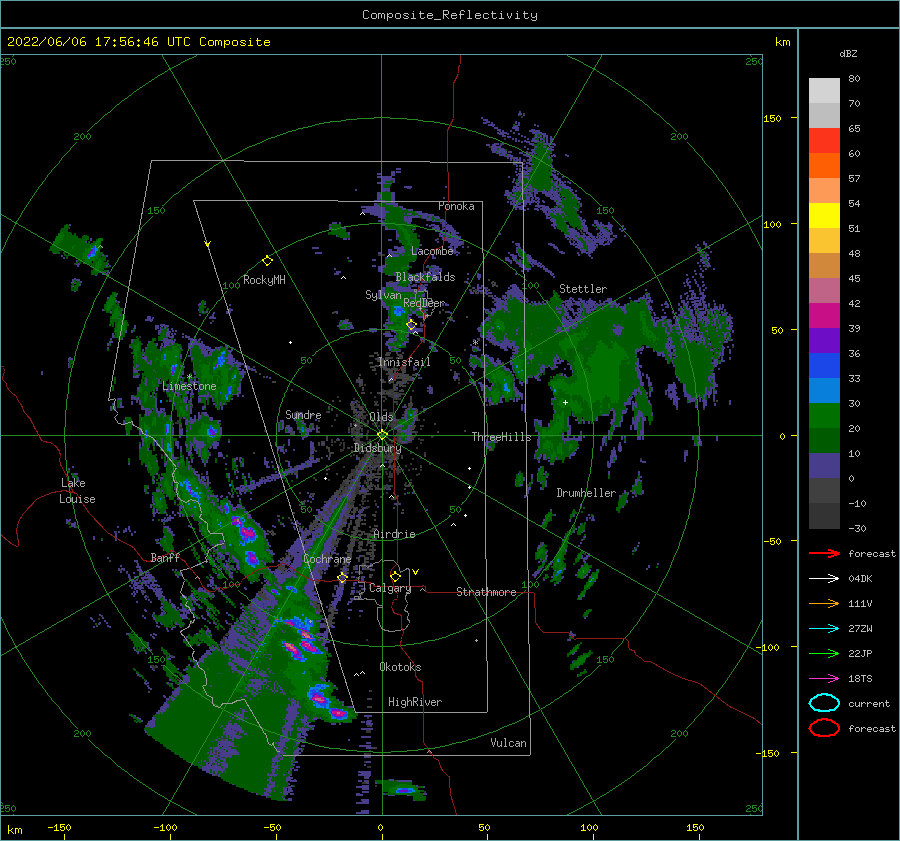Click the RedDeer city label
Screen dimensions: 900x841
click(x=424, y=303)
